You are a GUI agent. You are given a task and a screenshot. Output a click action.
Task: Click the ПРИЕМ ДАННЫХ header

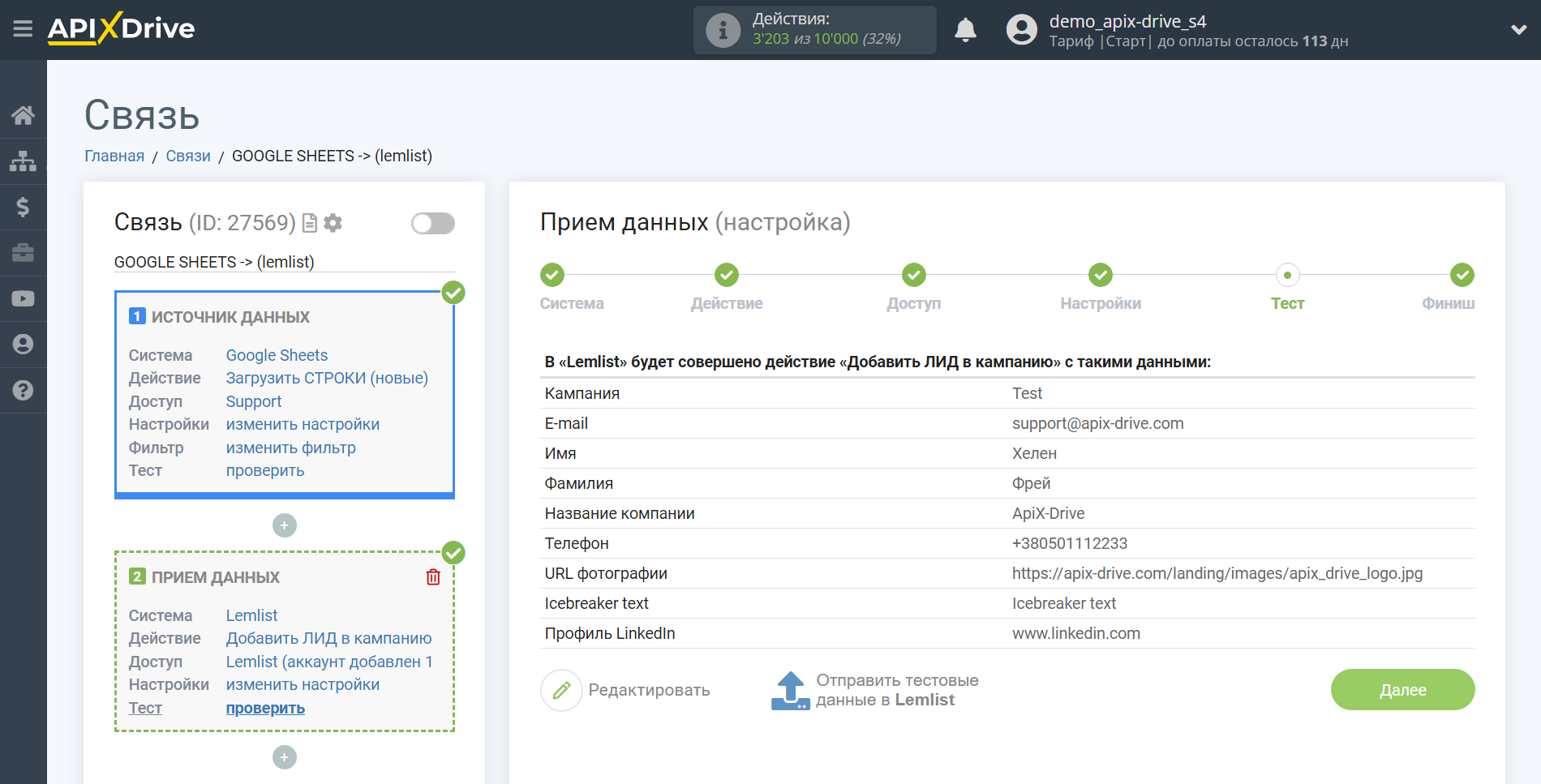click(215, 577)
